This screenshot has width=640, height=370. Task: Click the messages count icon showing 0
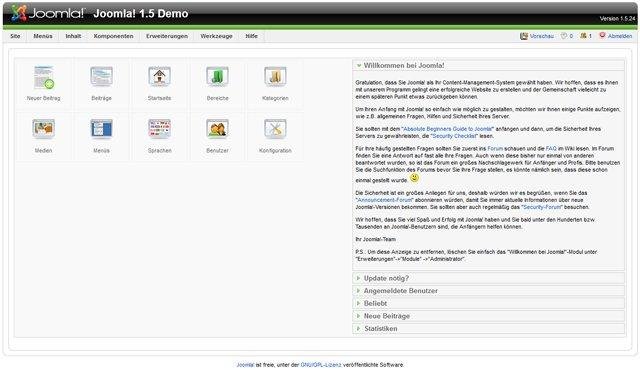564,36
